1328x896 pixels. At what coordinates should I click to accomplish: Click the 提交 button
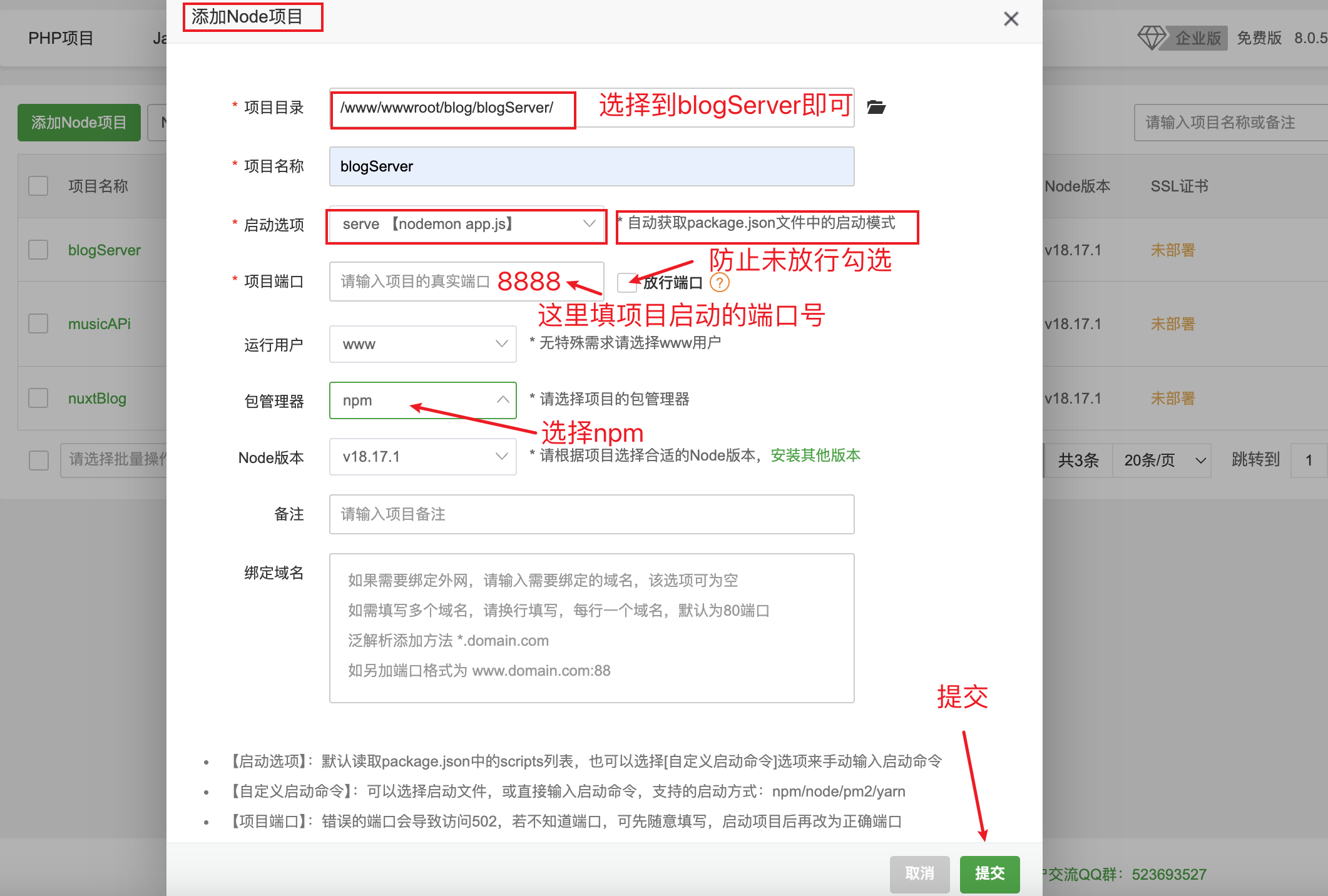(x=990, y=873)
